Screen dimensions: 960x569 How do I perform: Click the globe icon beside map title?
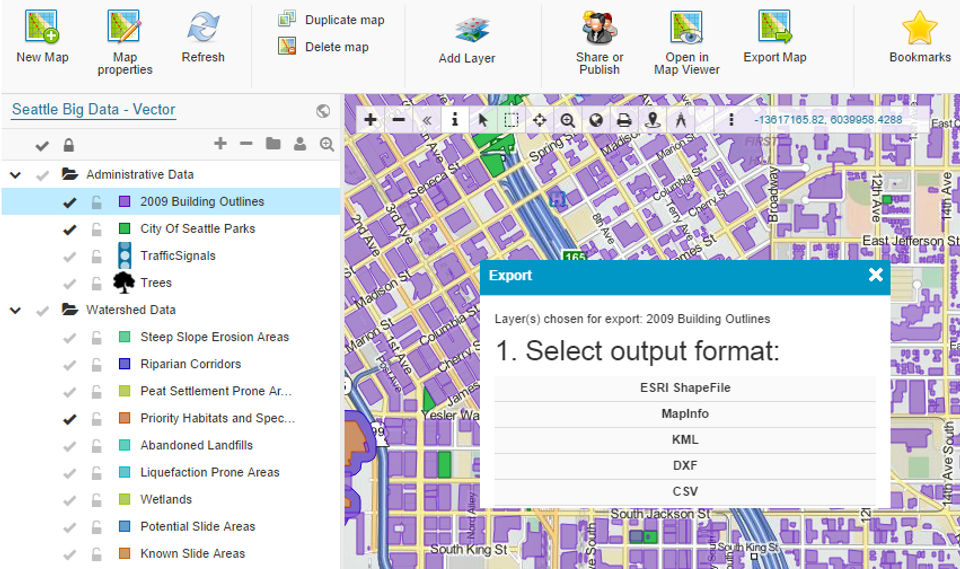tap(323, 111)
